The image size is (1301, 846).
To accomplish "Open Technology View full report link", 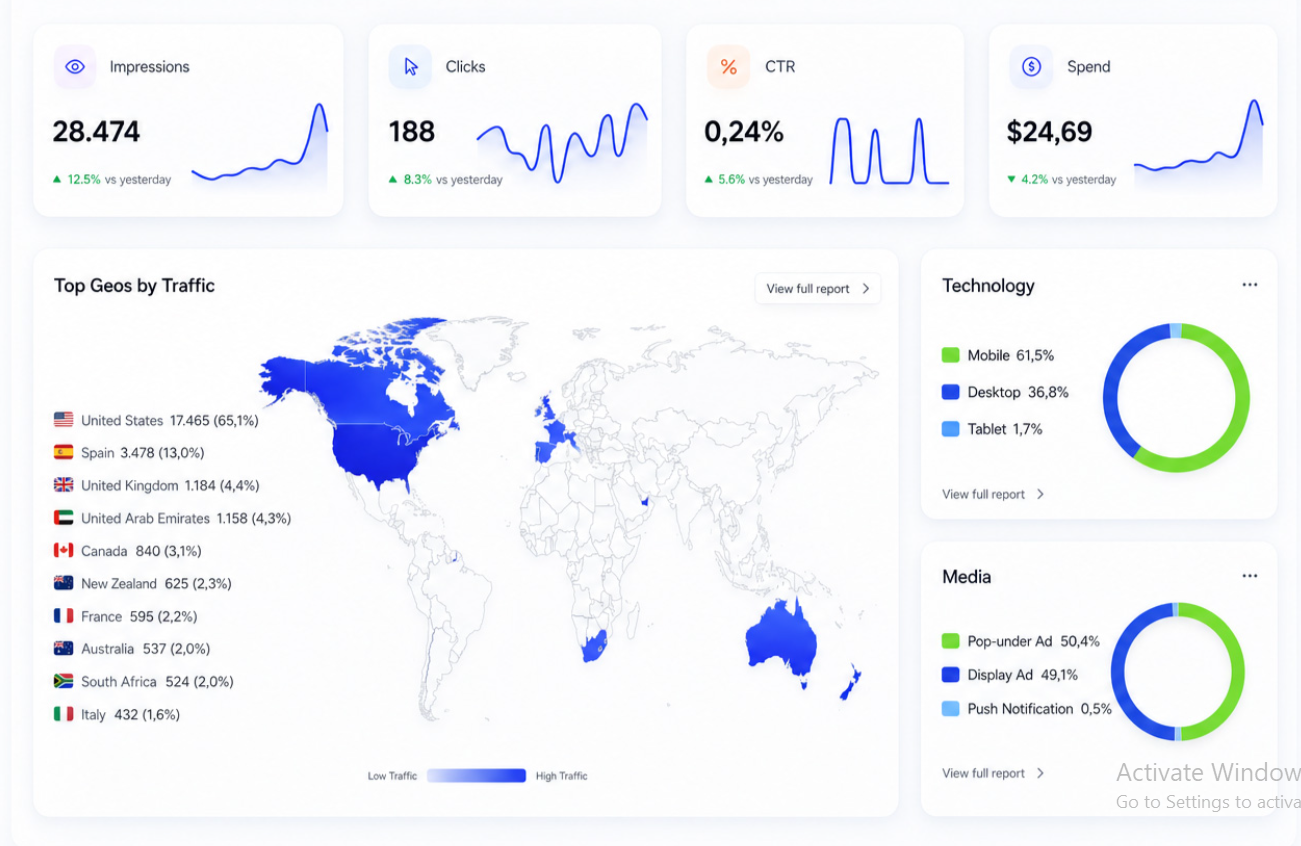I will [993, 494].
